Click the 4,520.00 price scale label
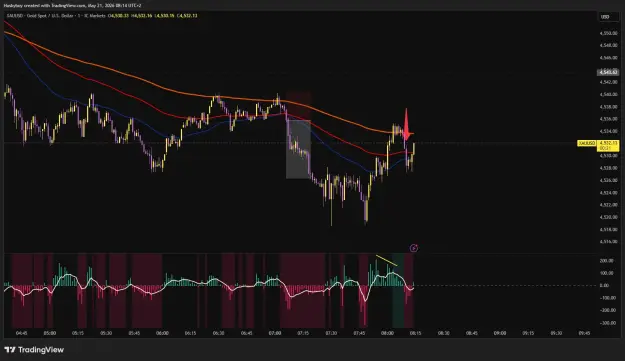This screenshot has width=625, height=361. 608,217
